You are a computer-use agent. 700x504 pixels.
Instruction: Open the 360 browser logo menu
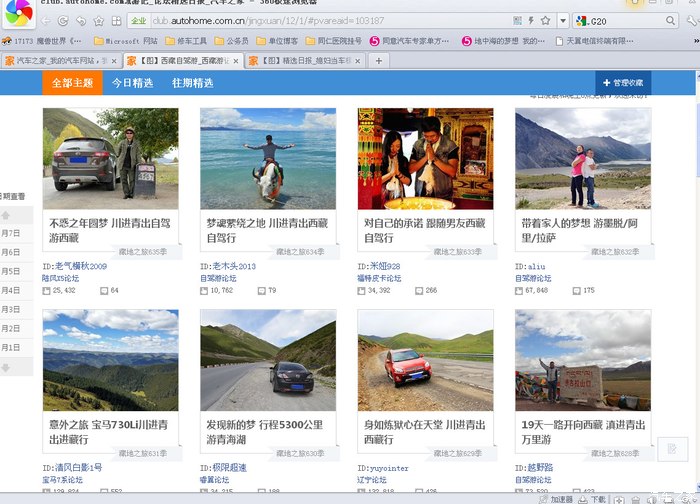pyautogui.click(x=16, y=16)
